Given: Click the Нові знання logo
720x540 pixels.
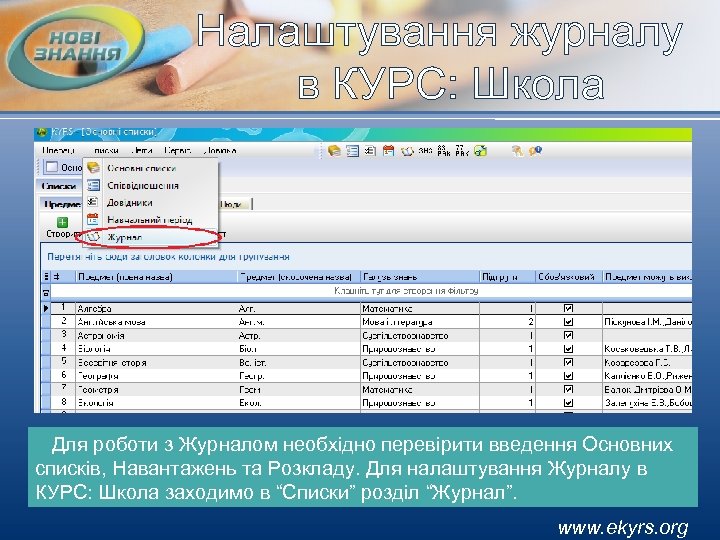Looking at the screenshot, I should [x=76, y=46].
